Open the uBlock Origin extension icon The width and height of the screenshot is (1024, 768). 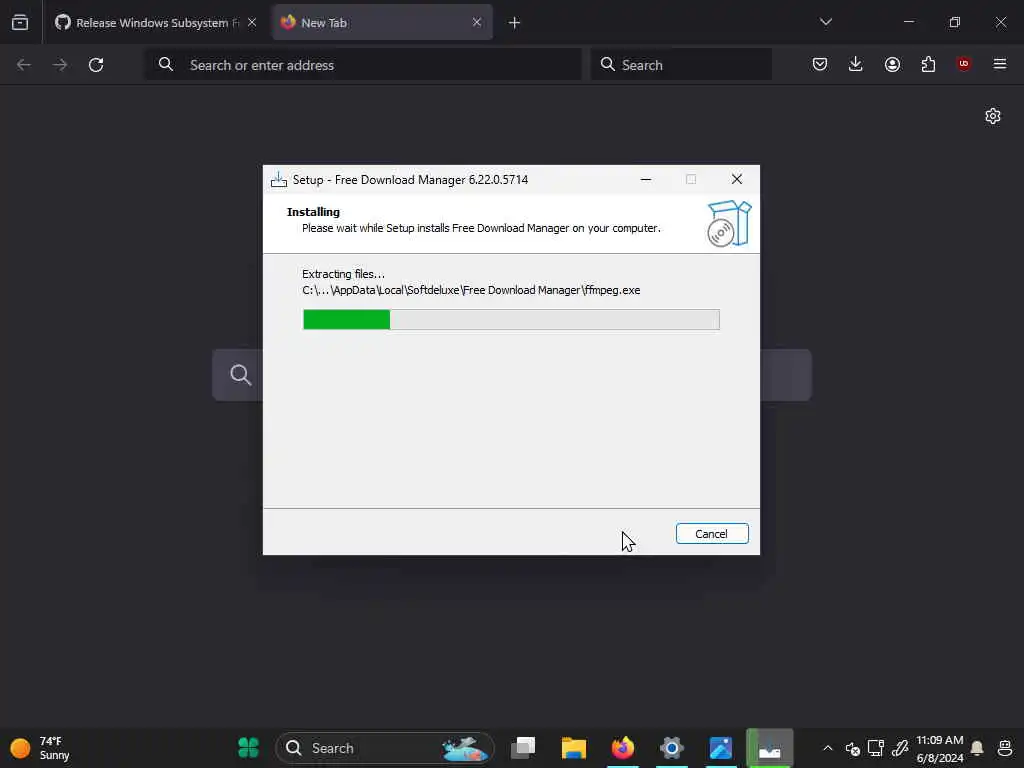pos(964,64)
